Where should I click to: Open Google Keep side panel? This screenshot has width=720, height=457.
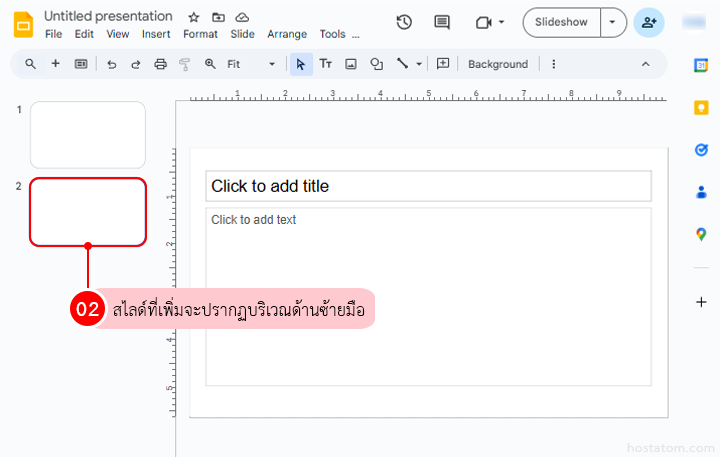701,108
